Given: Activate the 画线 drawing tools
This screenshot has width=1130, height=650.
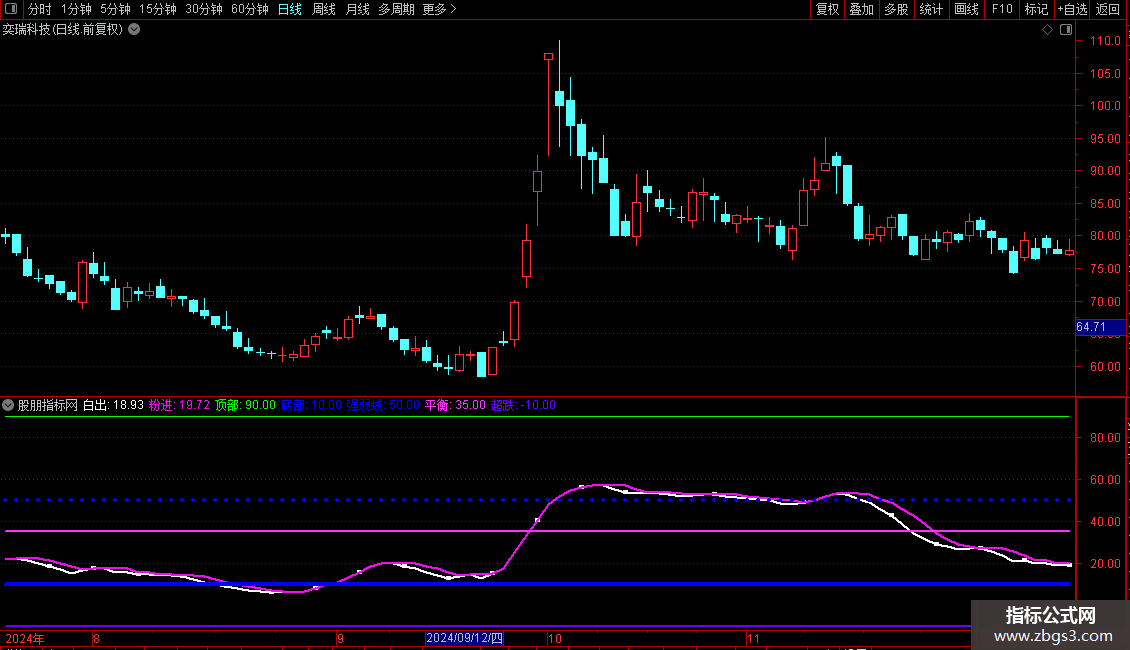Looking at the screenshot, I should pyautogui.click(x=966, y=9).
